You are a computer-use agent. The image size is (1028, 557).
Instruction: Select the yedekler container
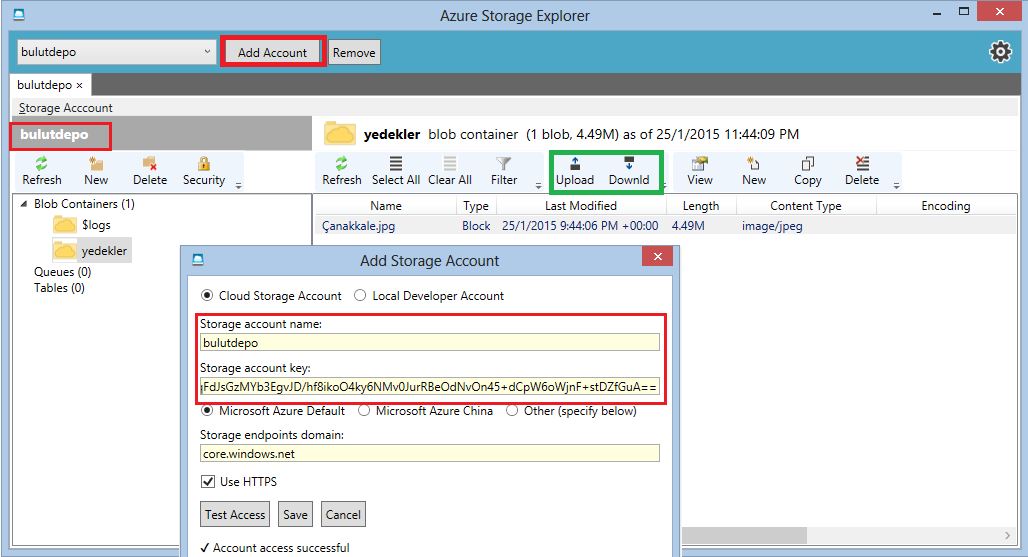(104, 251)
